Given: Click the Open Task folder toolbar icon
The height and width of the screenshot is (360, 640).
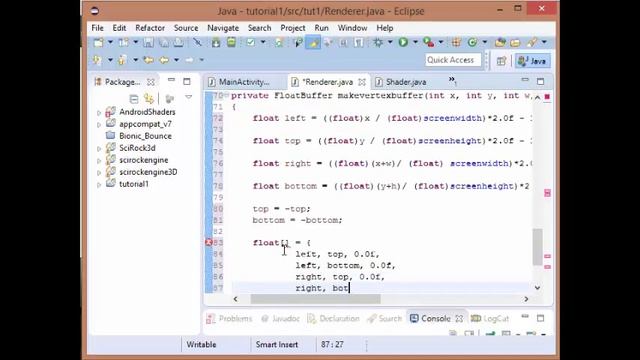Looking at the screenshot, I should (x=515, y=42).
